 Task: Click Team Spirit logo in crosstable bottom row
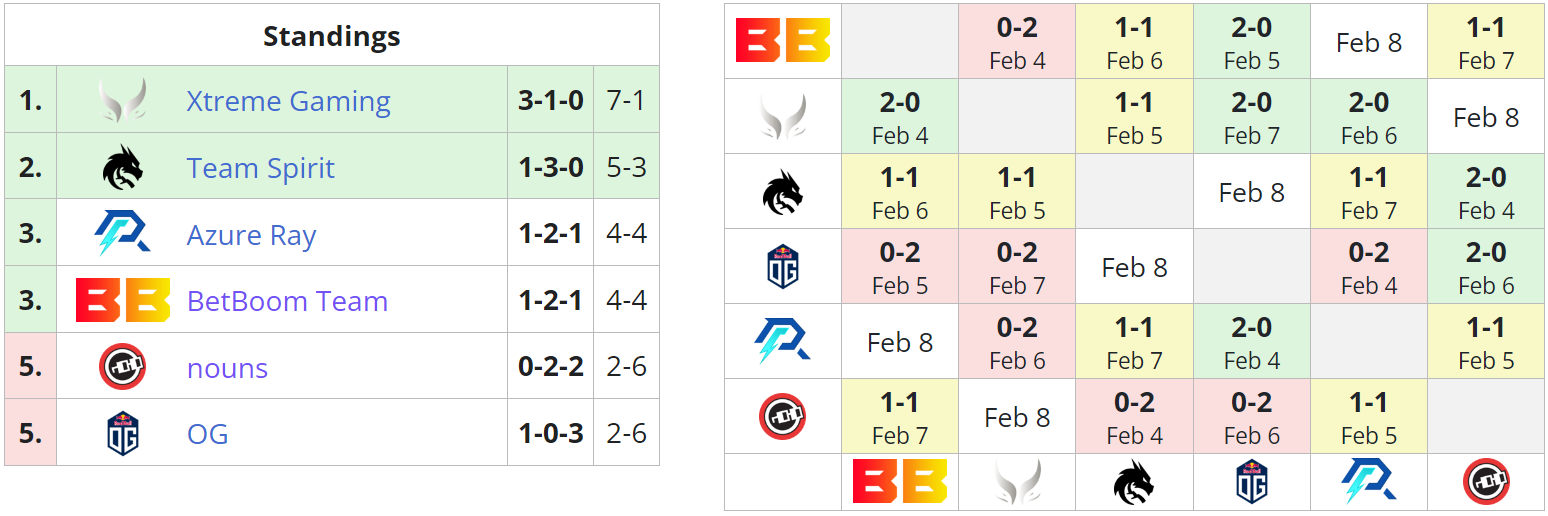[1134, 482]
